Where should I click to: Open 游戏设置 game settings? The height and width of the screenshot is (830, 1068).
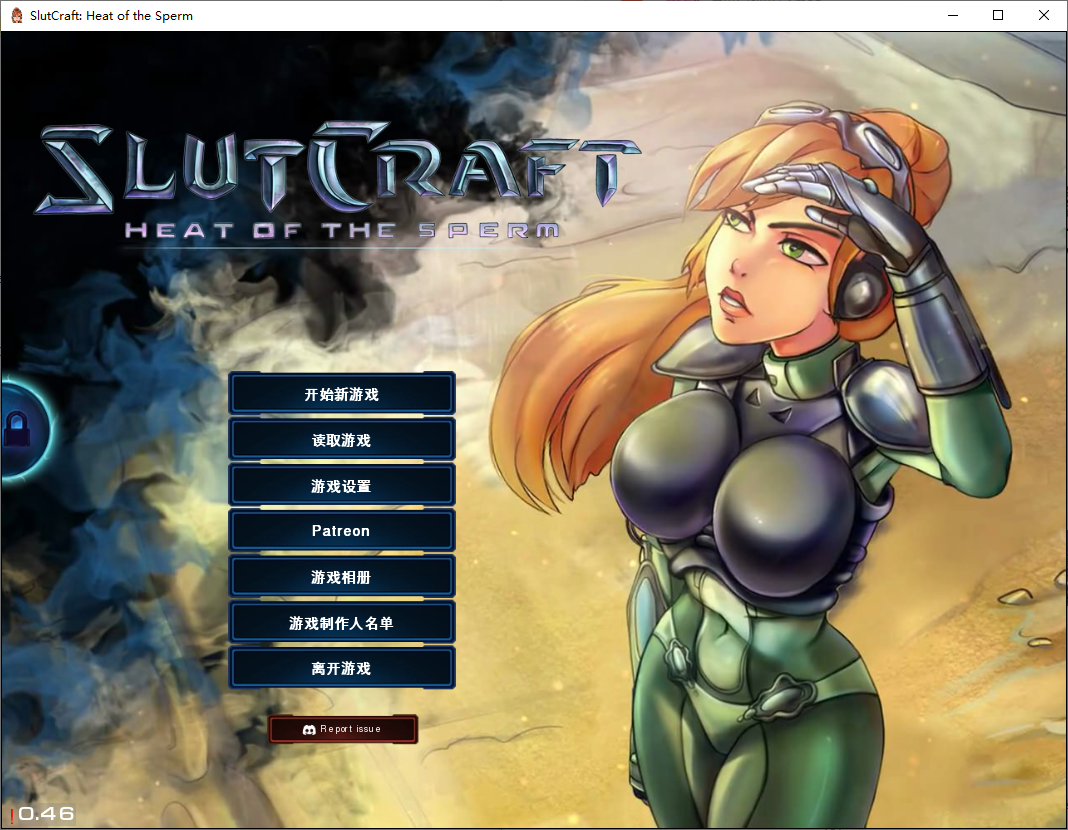[x=342, y=486]
